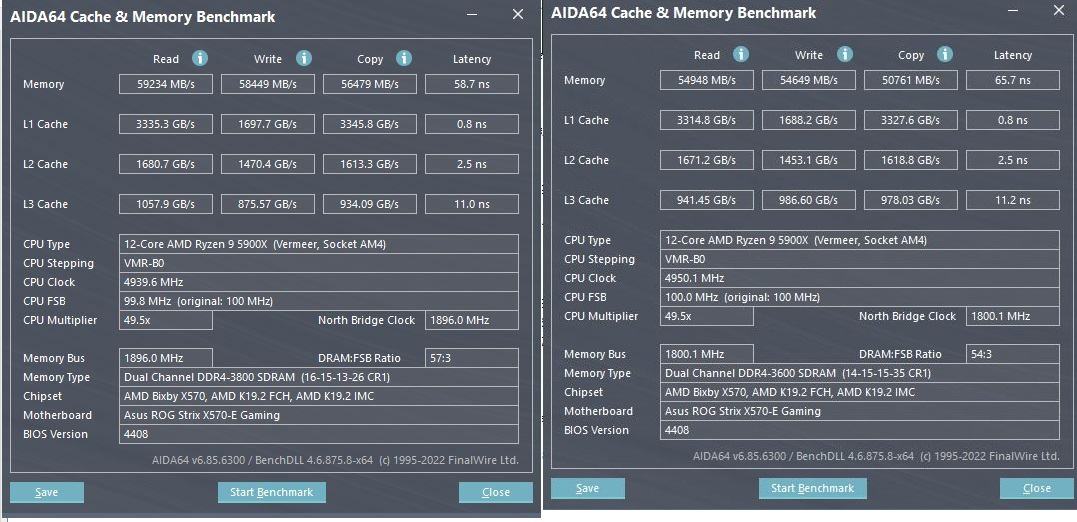Click the 54:3 DRAM:FSB Ratio field
This screenshot has width=1077, height=522.
1012,354
